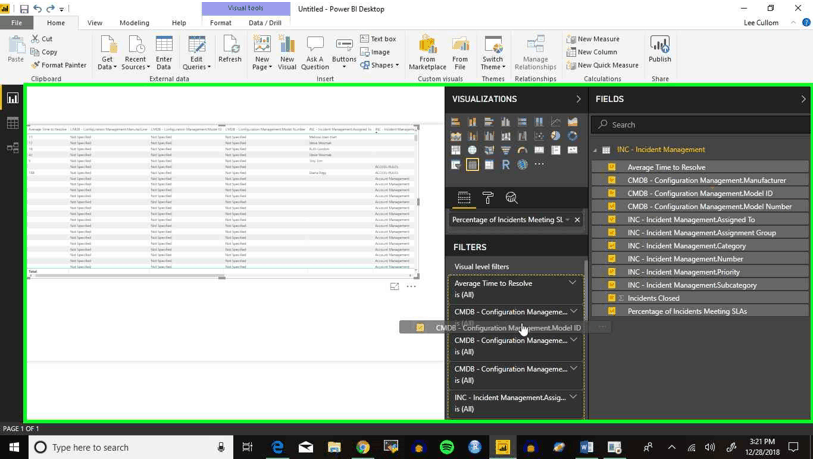Click Enter Data in the ribbon
Viewport: 816px width, 460px height.
coord(163,53)
